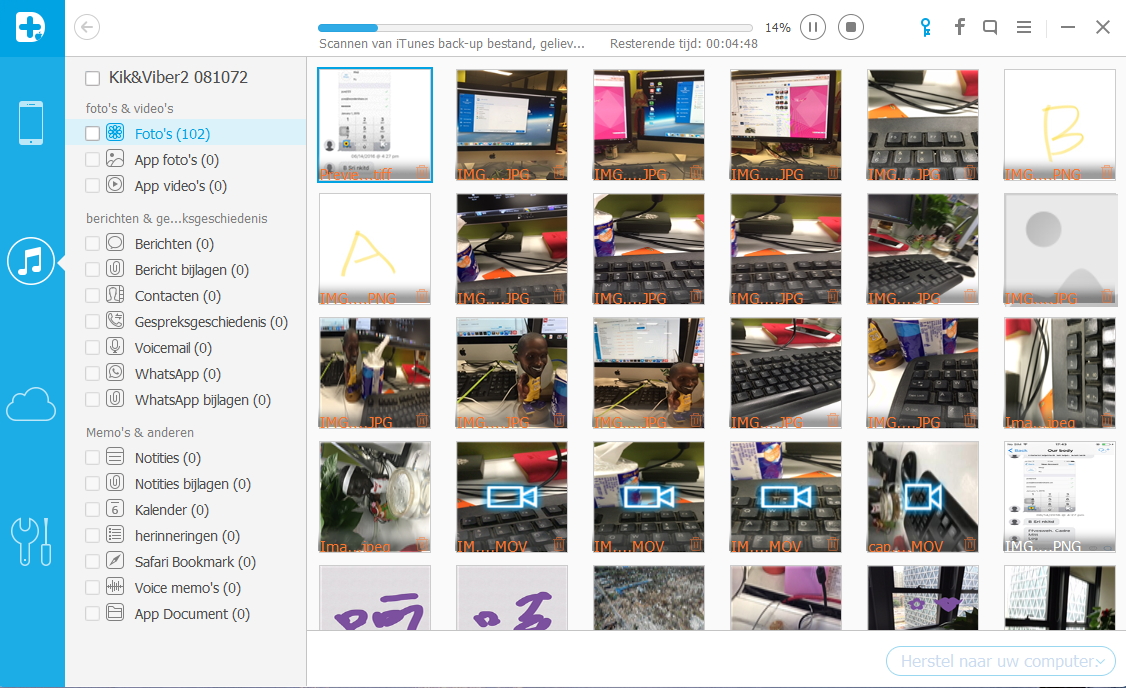Click the Gespreksgeschiedenis phone icon

click(115, 320)
